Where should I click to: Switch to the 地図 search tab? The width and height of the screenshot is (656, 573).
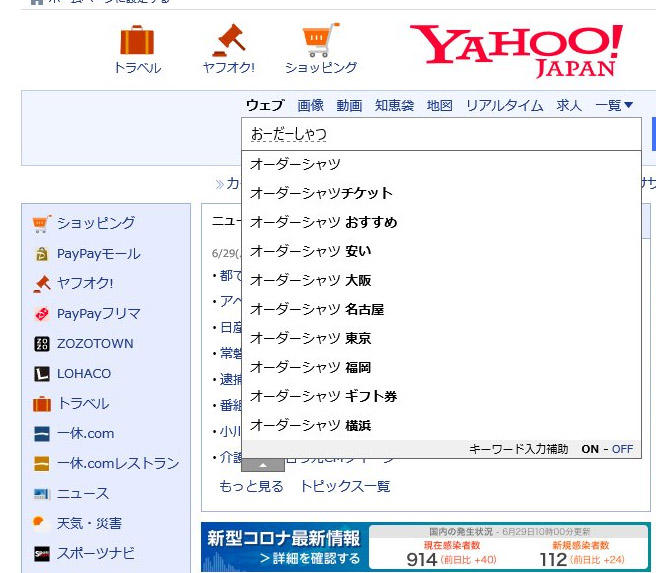(x=440, y=105)
